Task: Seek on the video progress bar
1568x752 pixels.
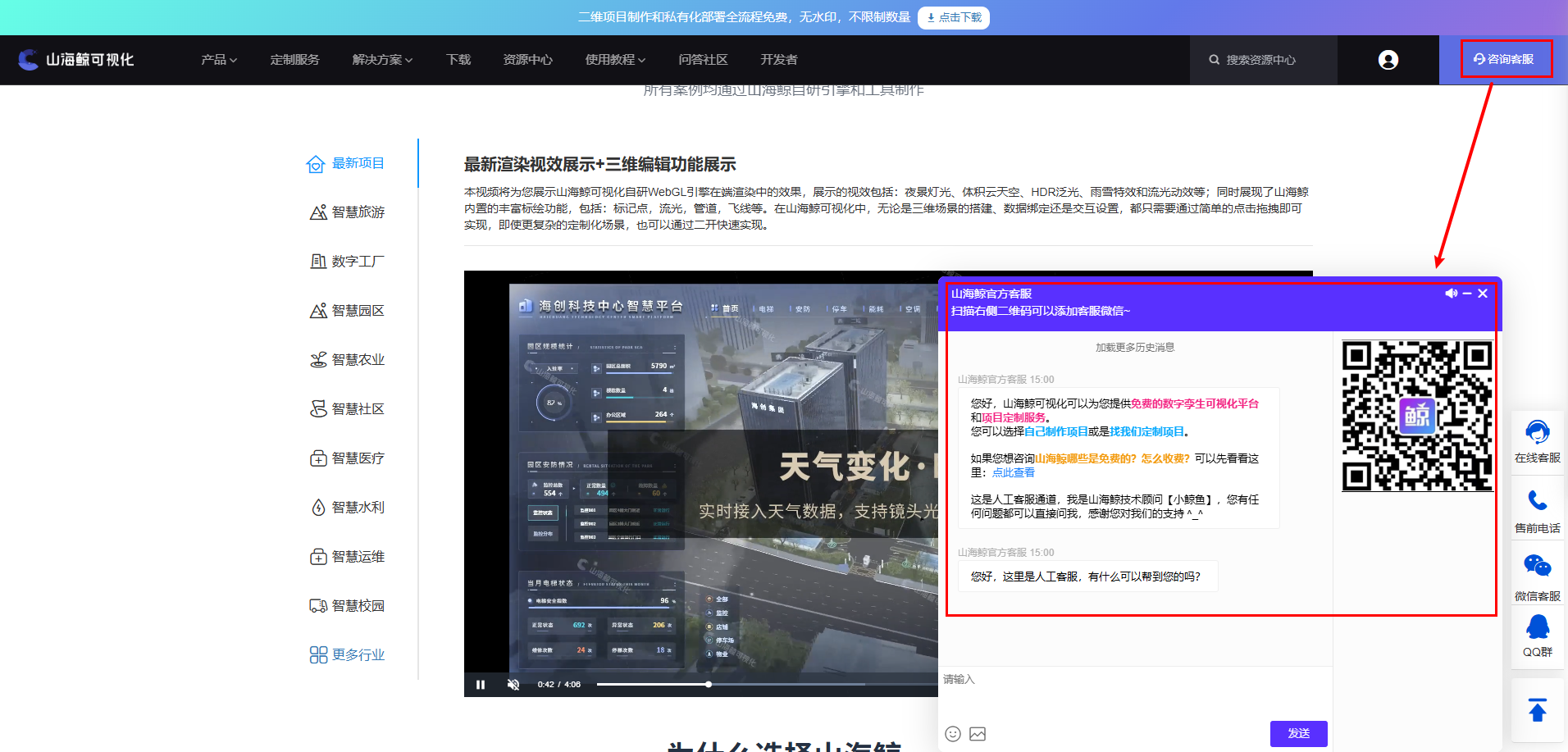Action: coord(767,684)
